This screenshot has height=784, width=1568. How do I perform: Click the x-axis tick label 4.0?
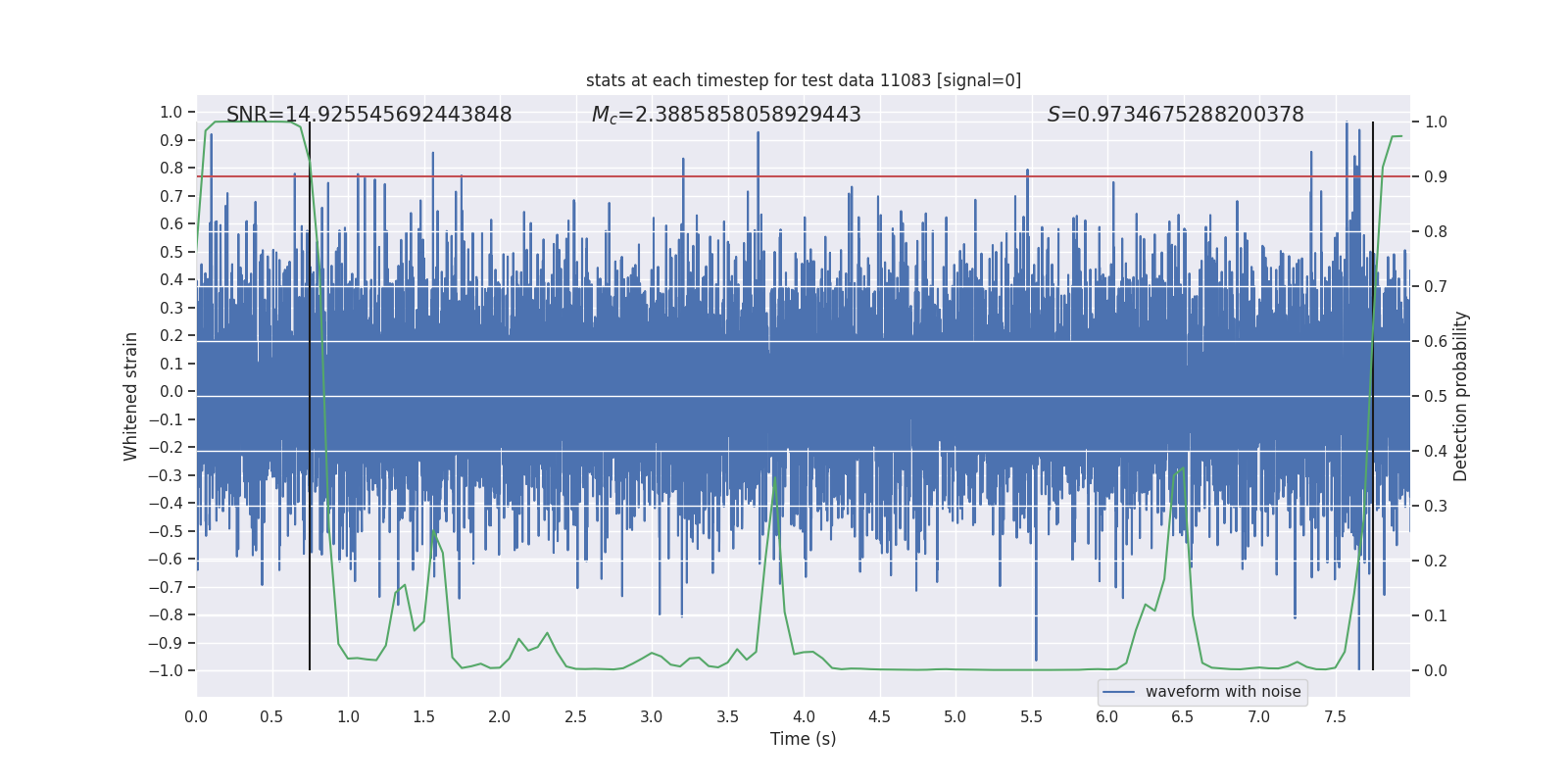tap(804, 716)
